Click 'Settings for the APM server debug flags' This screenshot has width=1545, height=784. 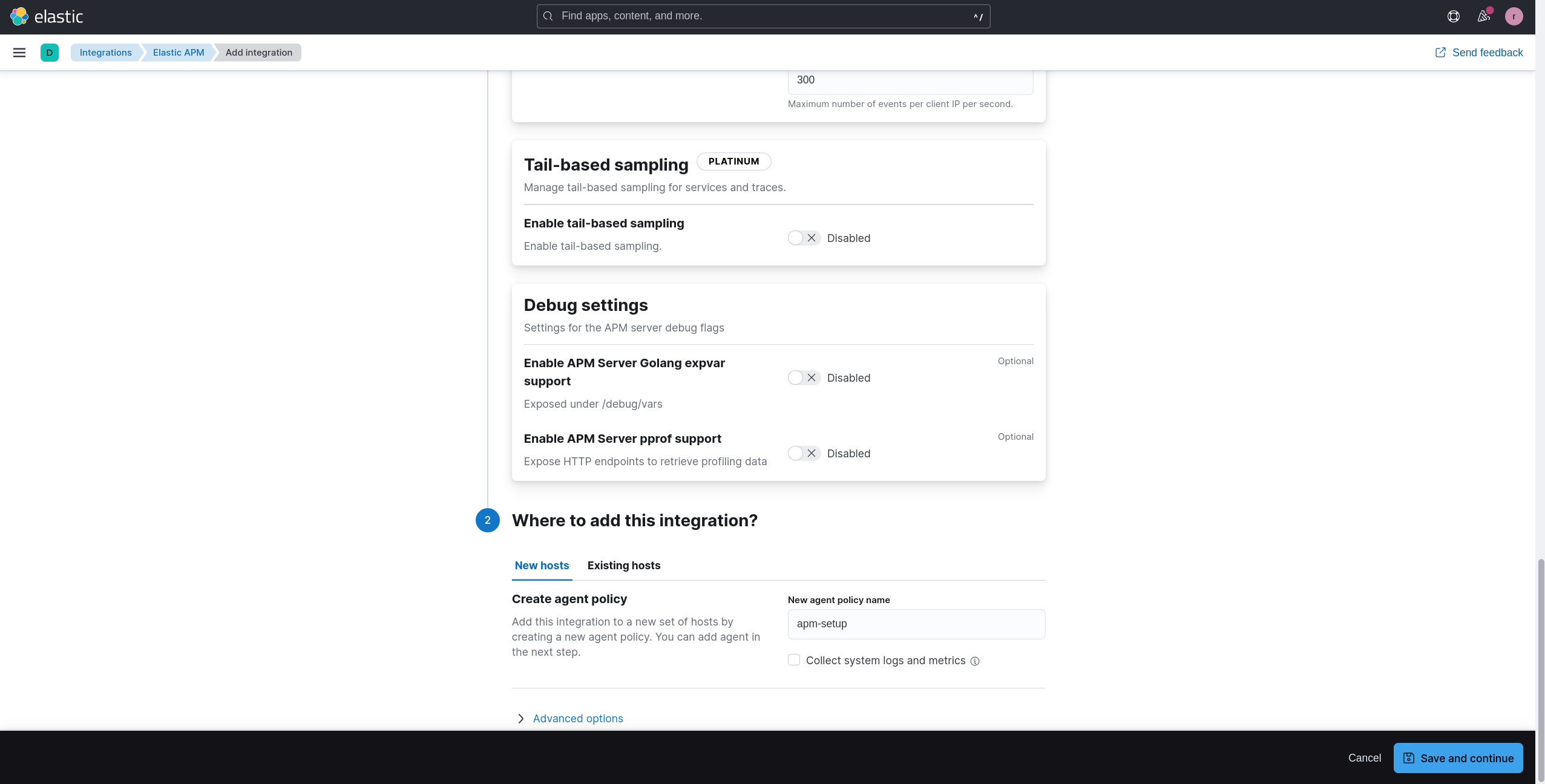(624, 328)
